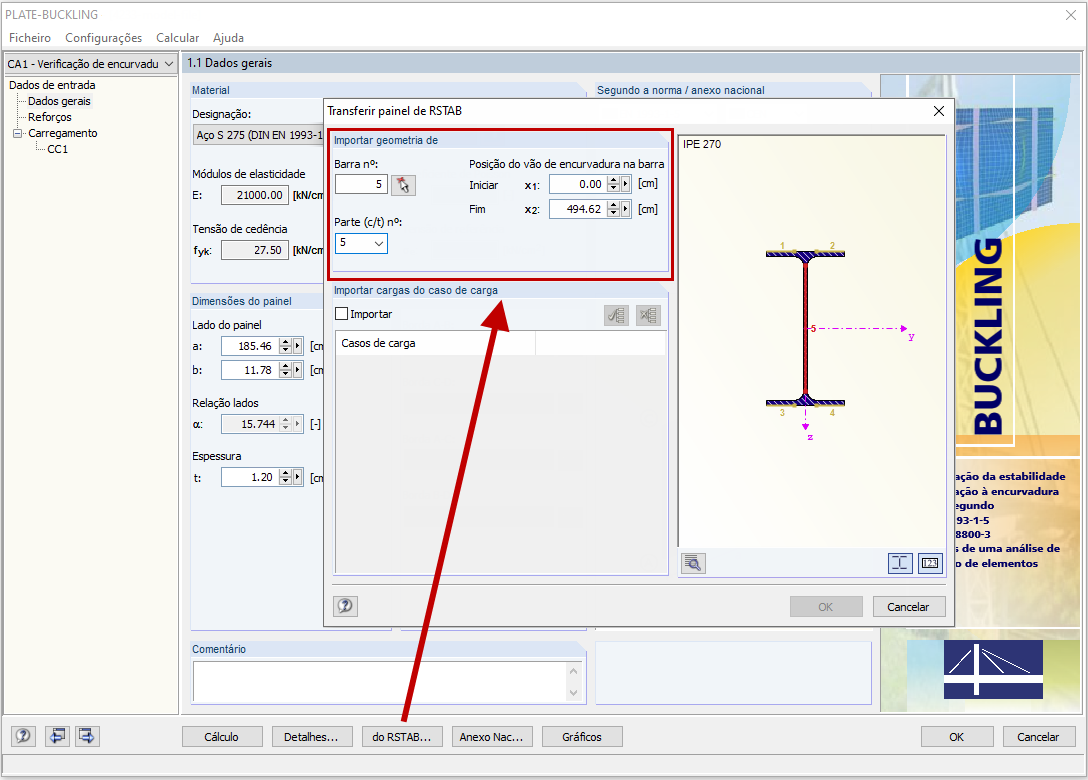The width and height of the screenshot is (1088, 780).
Task: Click the select all load cases icon
Action: click(x=616, y=316)
